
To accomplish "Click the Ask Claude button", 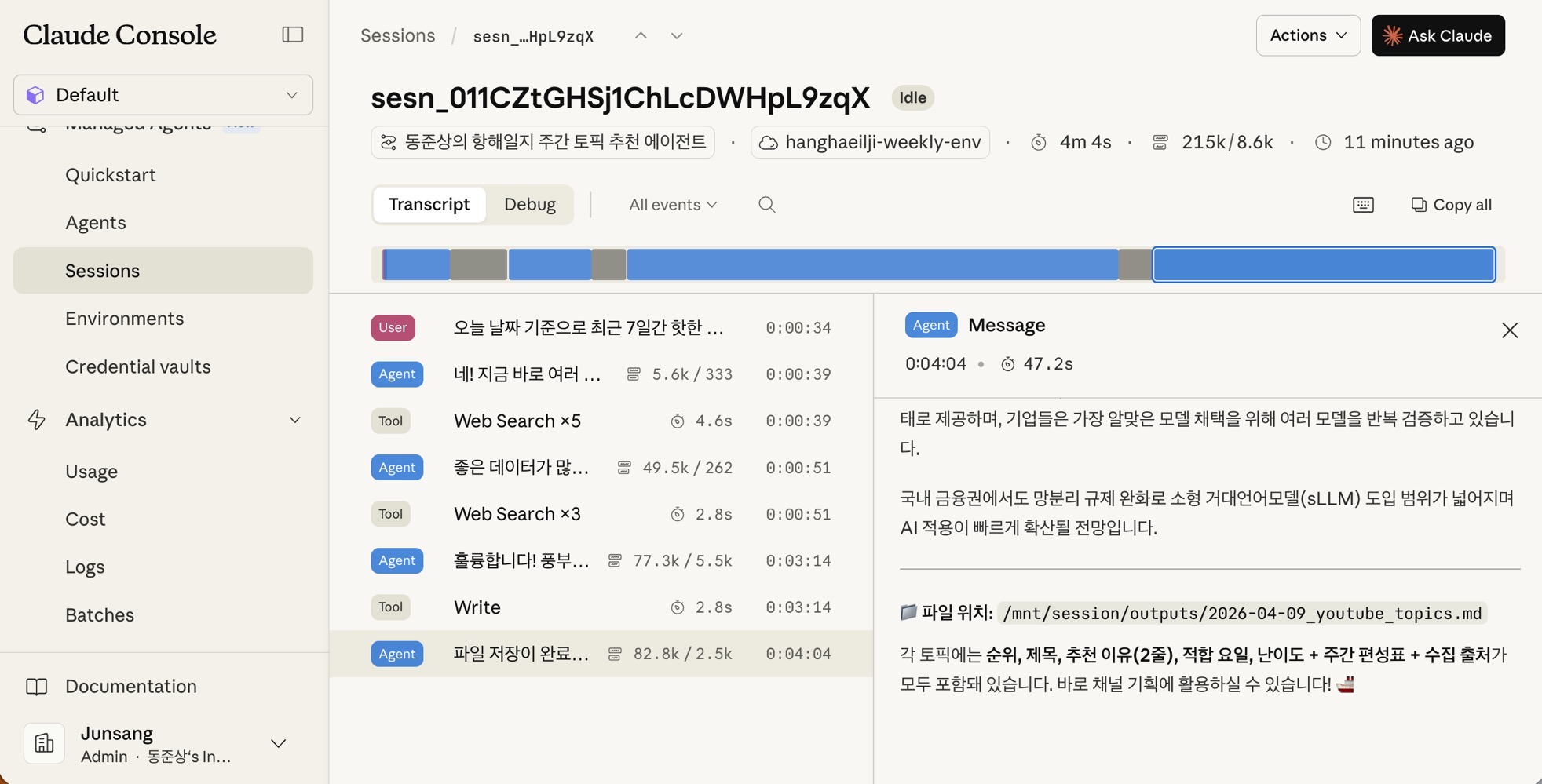I will 1438,35.
